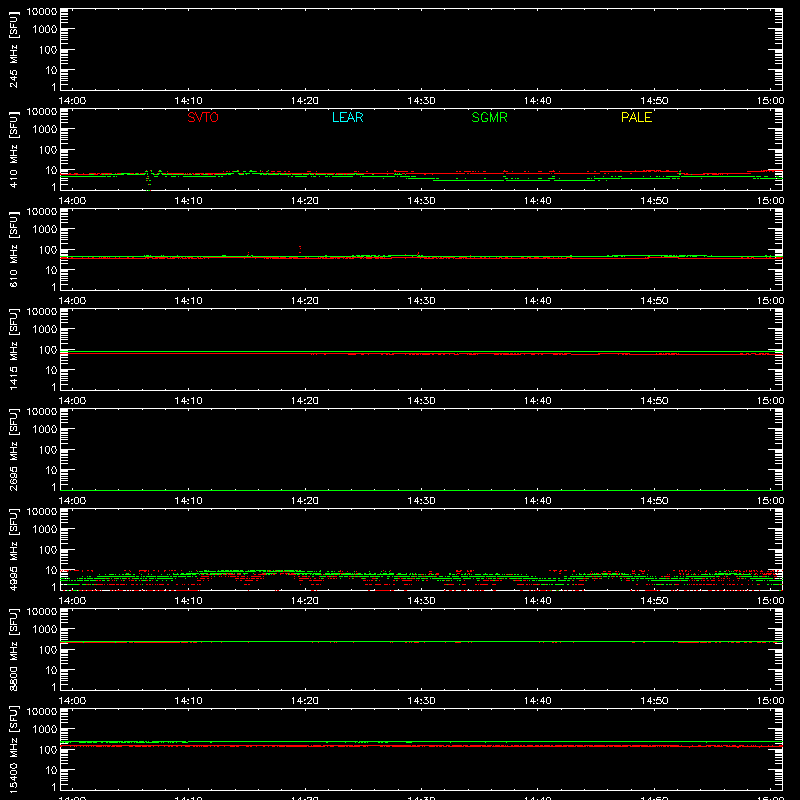
Task: Click 14:10 time label under 410 MHz panel
Action: pos(188,201)
